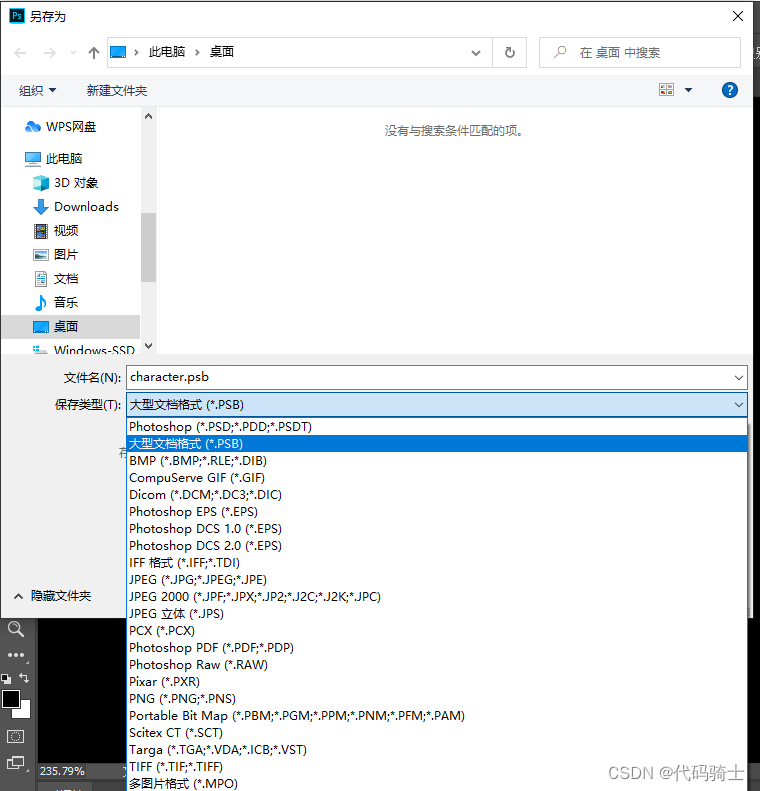Viewport: 760px width, 791px height.
Task: Select 桌面 in navigation pane
Action: tap(71, 326)
